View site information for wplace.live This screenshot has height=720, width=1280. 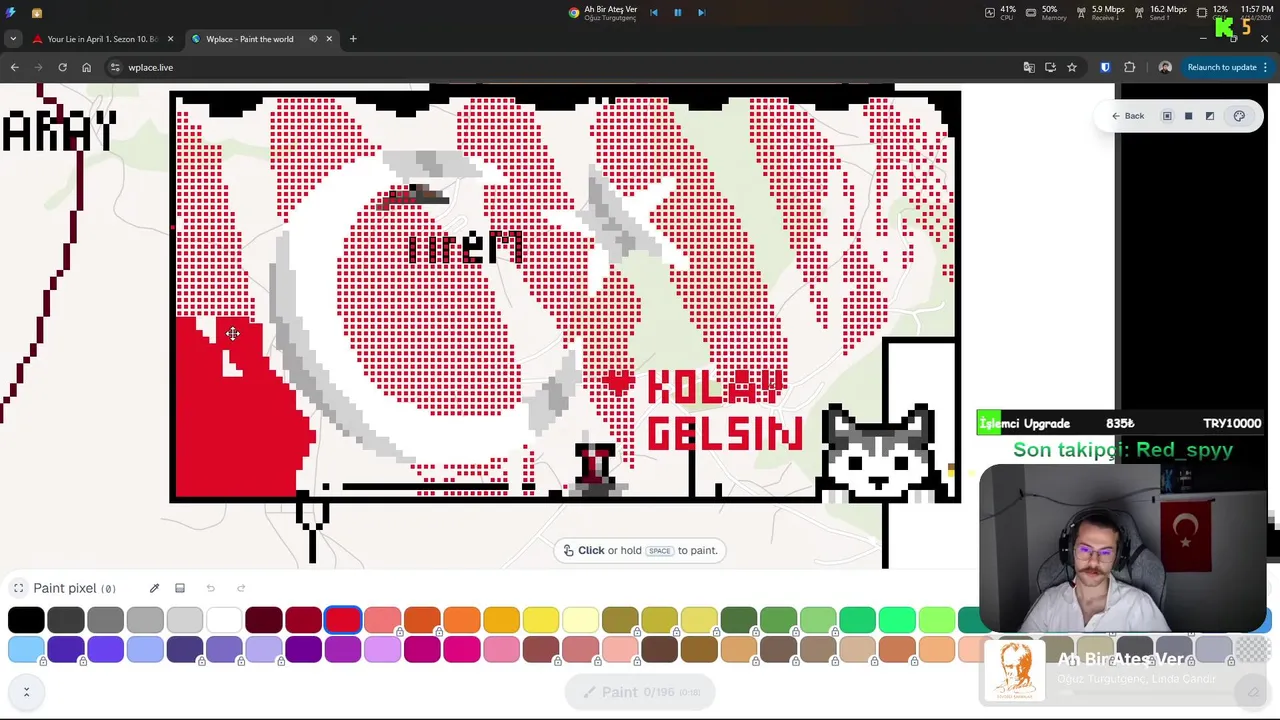(115, 67)
